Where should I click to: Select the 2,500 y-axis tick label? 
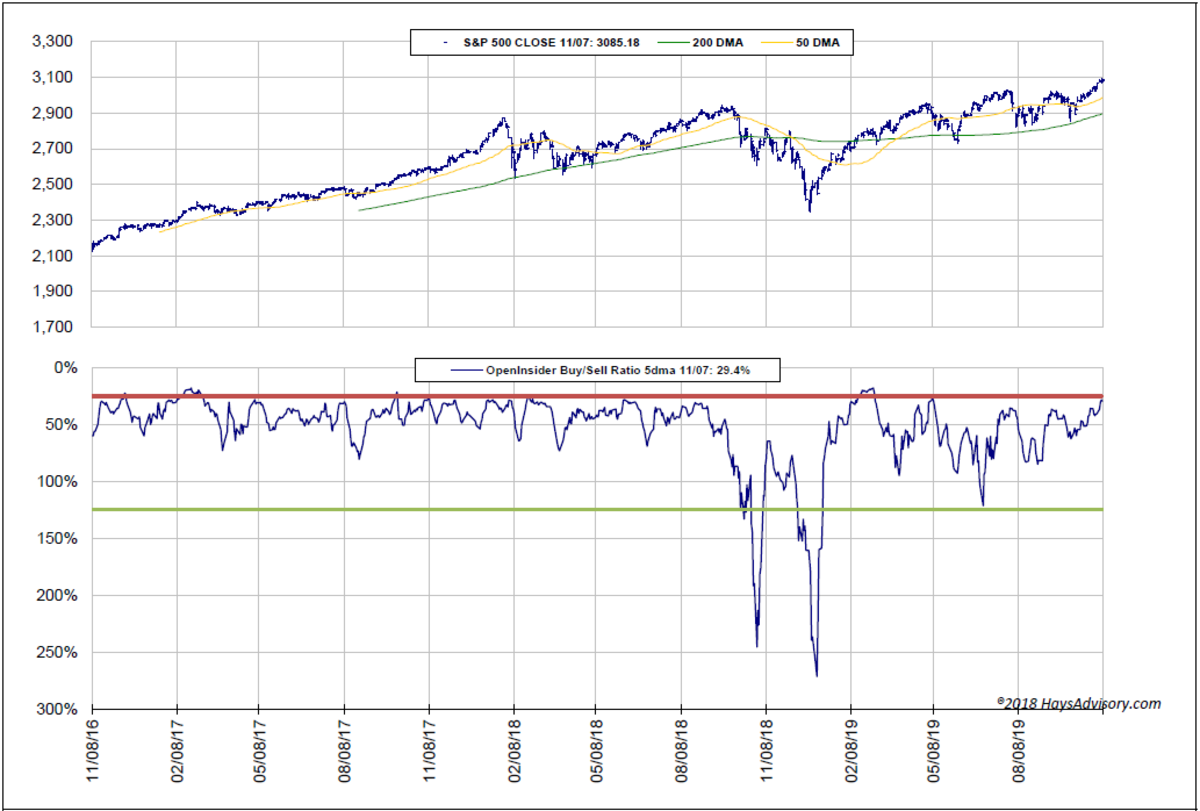click(54, 185)
